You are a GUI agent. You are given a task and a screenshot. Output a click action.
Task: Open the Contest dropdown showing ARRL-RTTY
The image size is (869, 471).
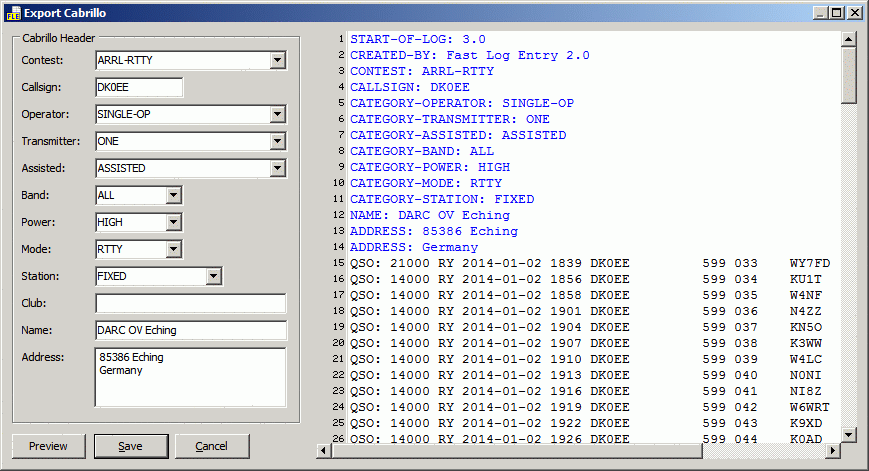[x=277, y=61]
